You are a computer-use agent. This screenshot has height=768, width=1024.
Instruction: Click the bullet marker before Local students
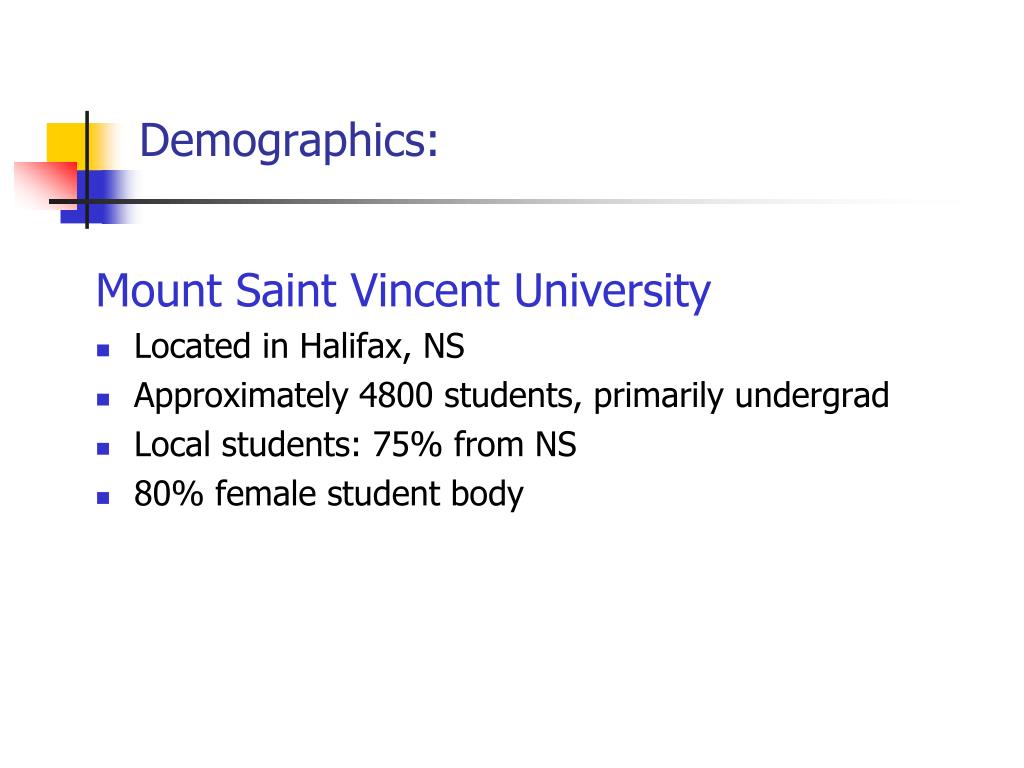[x=103, y=449]
